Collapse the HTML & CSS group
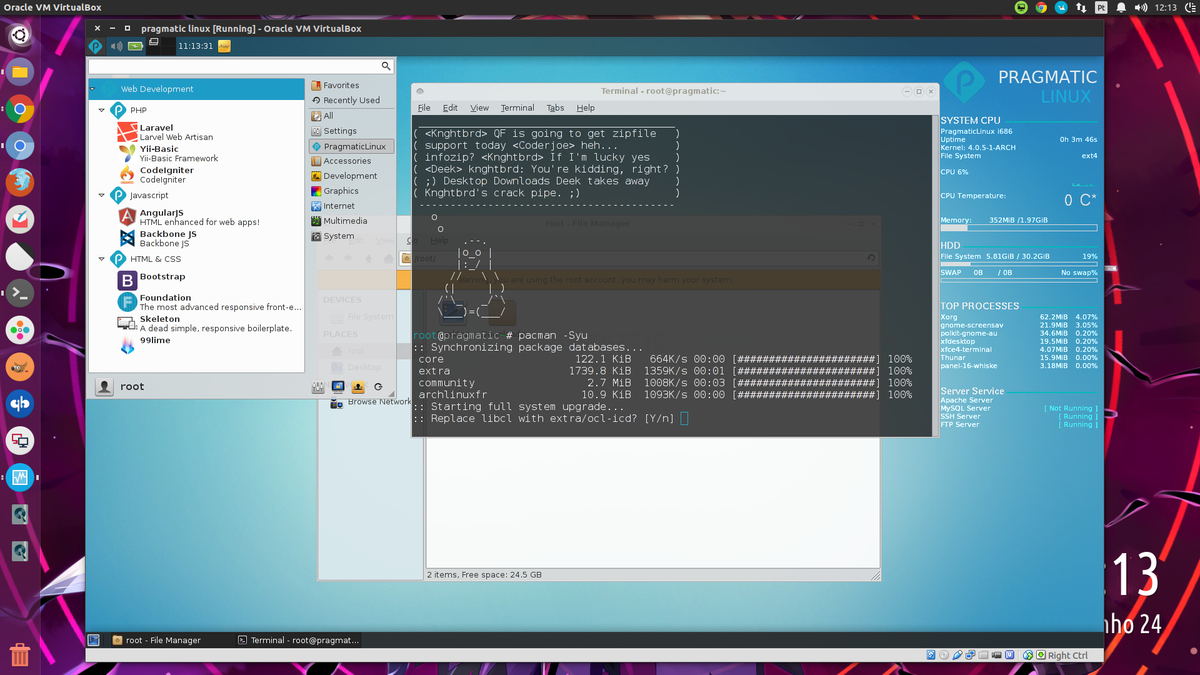 [102, 259]
